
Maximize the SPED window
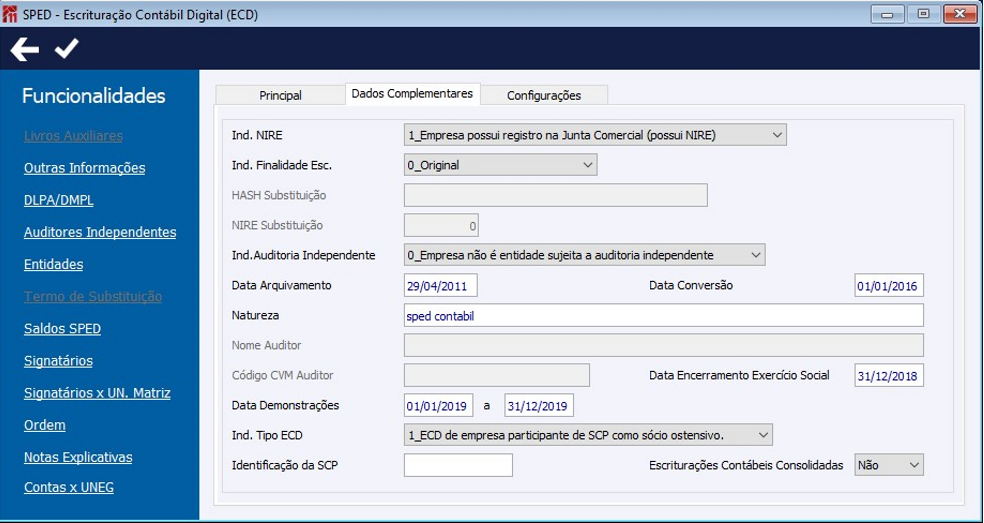(x=923, y=13)
